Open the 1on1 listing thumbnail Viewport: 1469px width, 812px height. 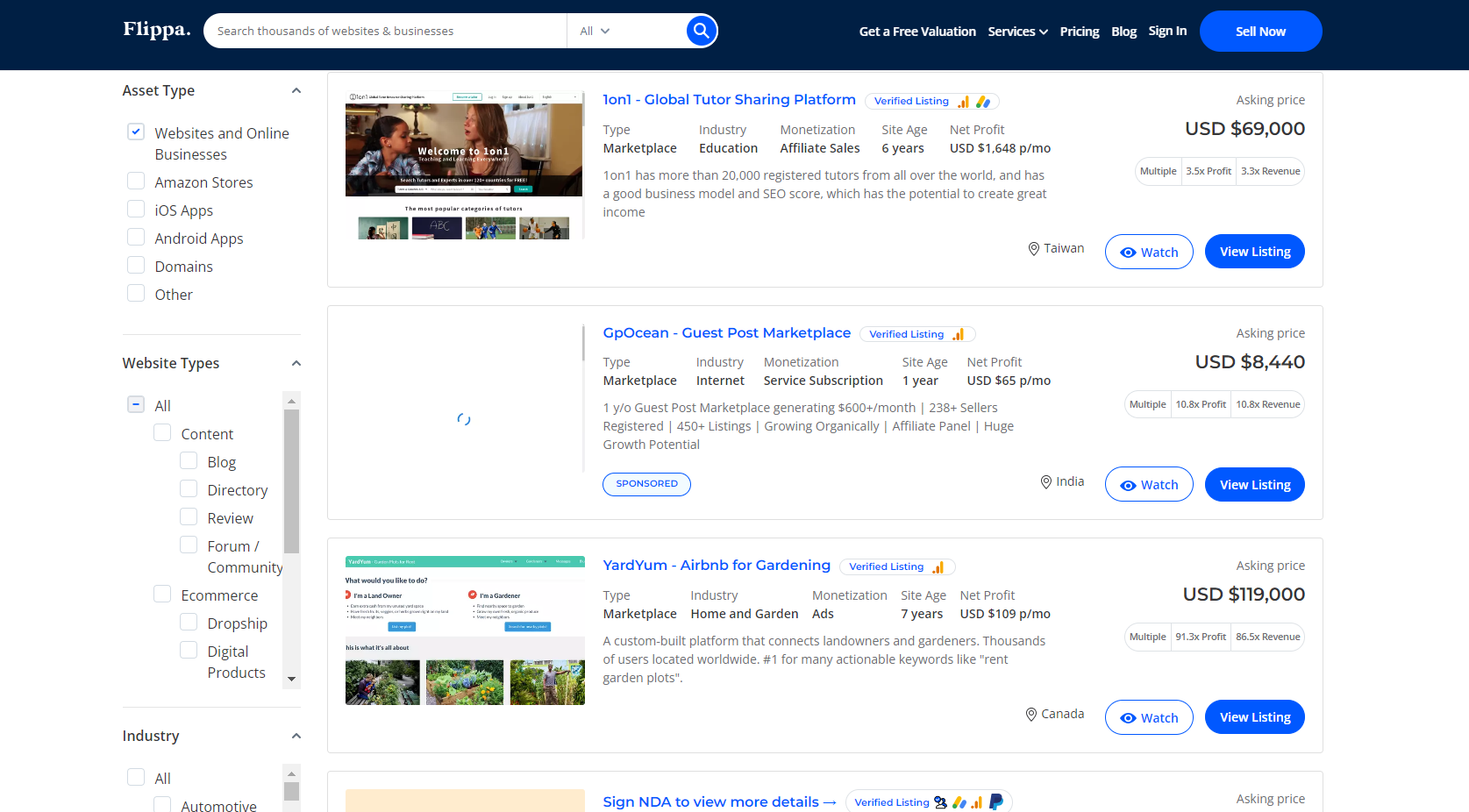pos(464,166)
